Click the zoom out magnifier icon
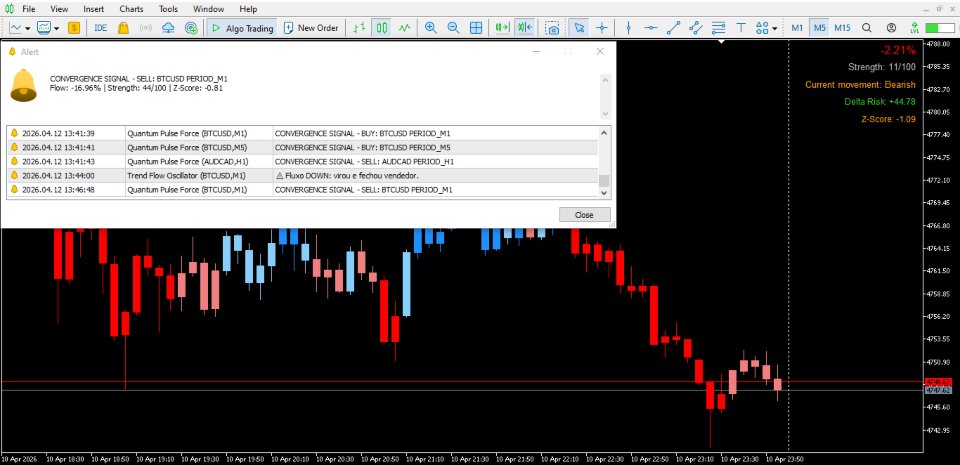Image resolution: width=960 pixels, height=465 pixels. pos(453,28)
